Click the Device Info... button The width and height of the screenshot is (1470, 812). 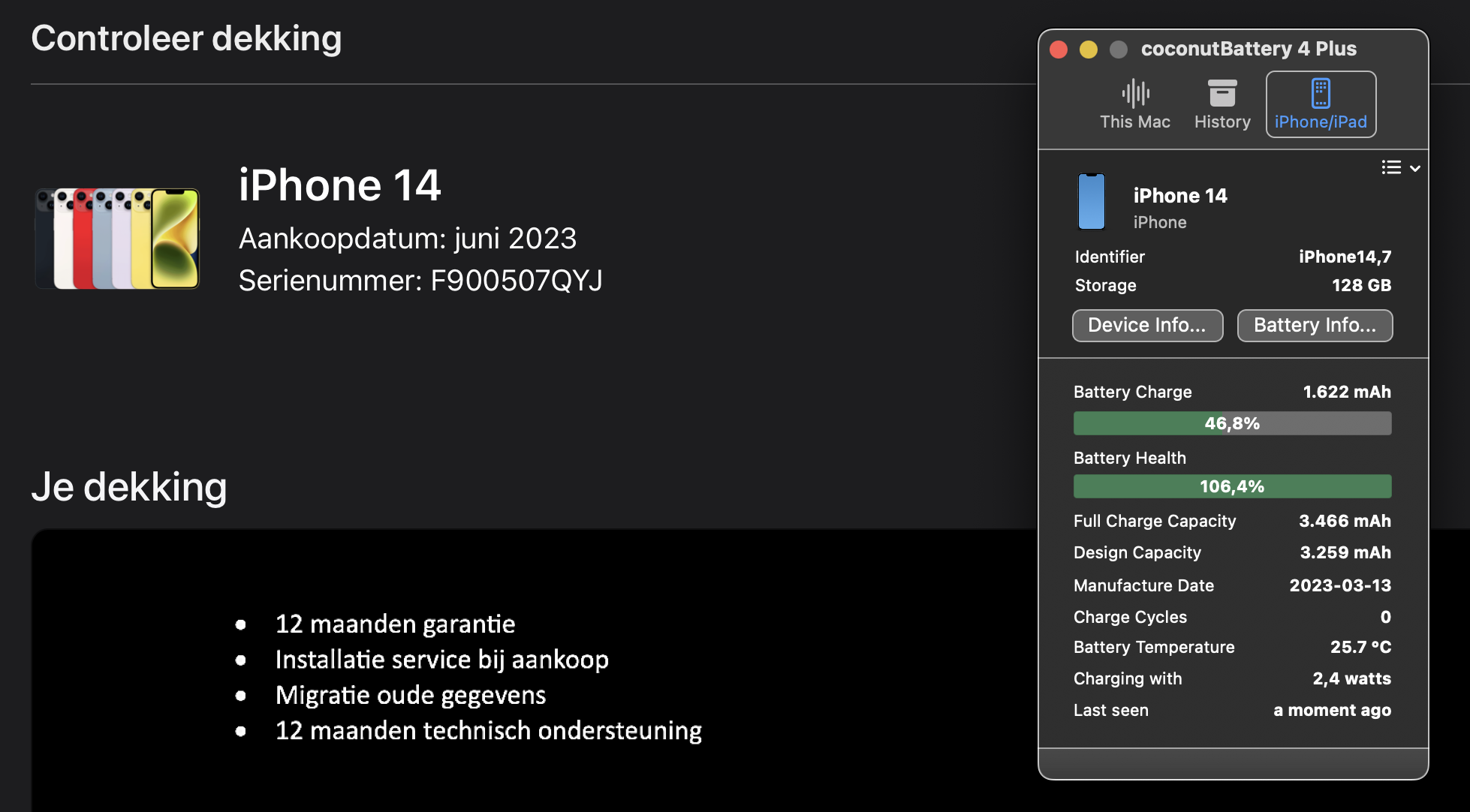1147,325
